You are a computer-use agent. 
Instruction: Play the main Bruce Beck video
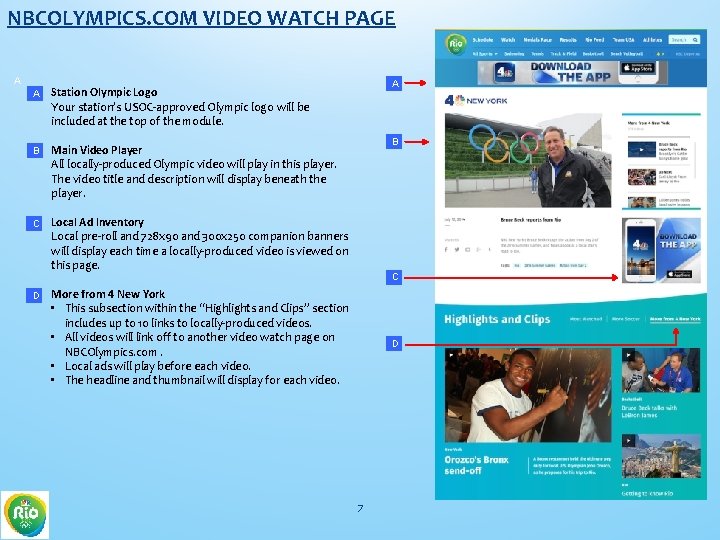tap(528, 160)
